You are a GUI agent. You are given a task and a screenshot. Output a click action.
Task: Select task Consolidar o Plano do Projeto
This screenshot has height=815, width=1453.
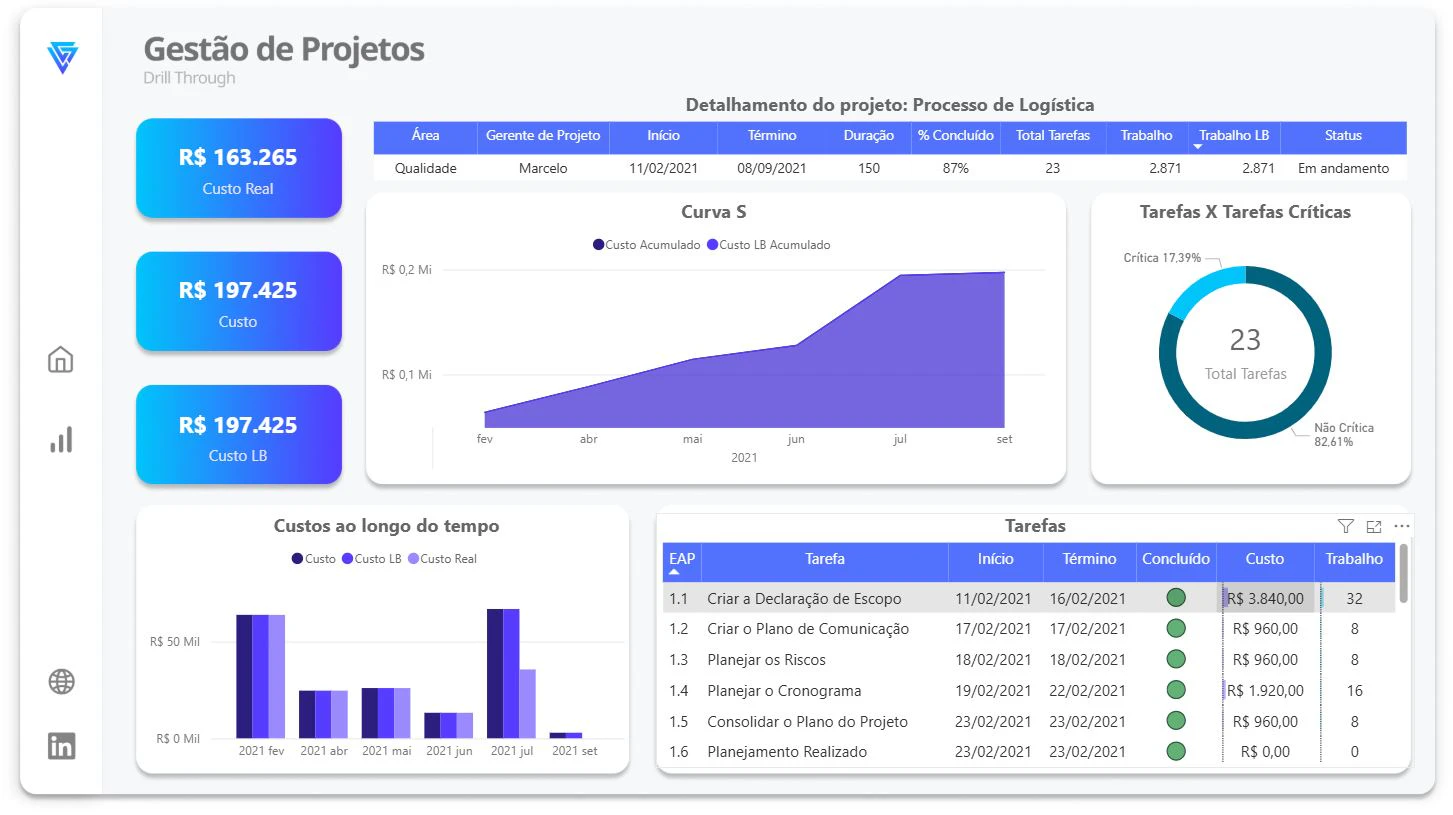click(x=807, y=721)
